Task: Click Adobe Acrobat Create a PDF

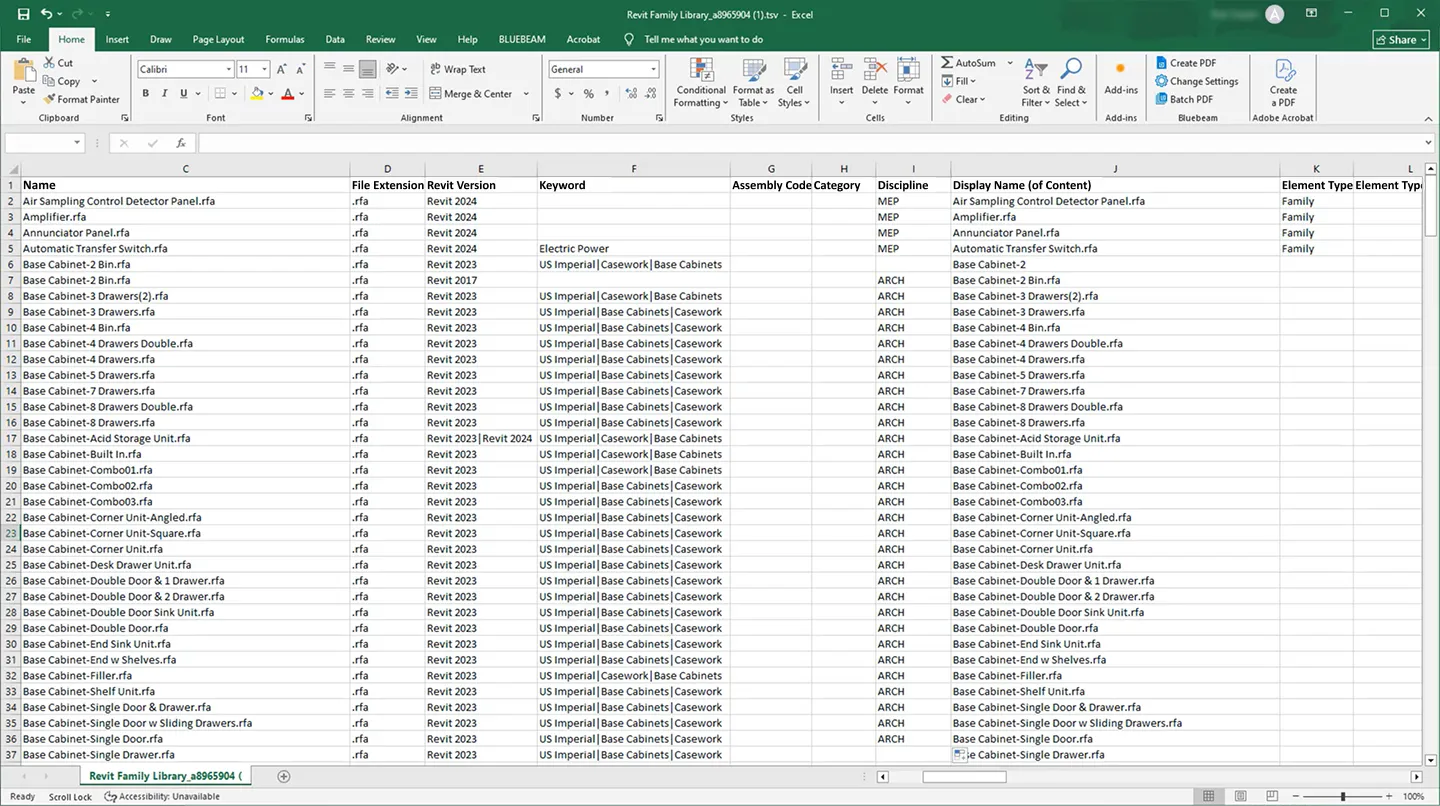Action: (1283, 82)
